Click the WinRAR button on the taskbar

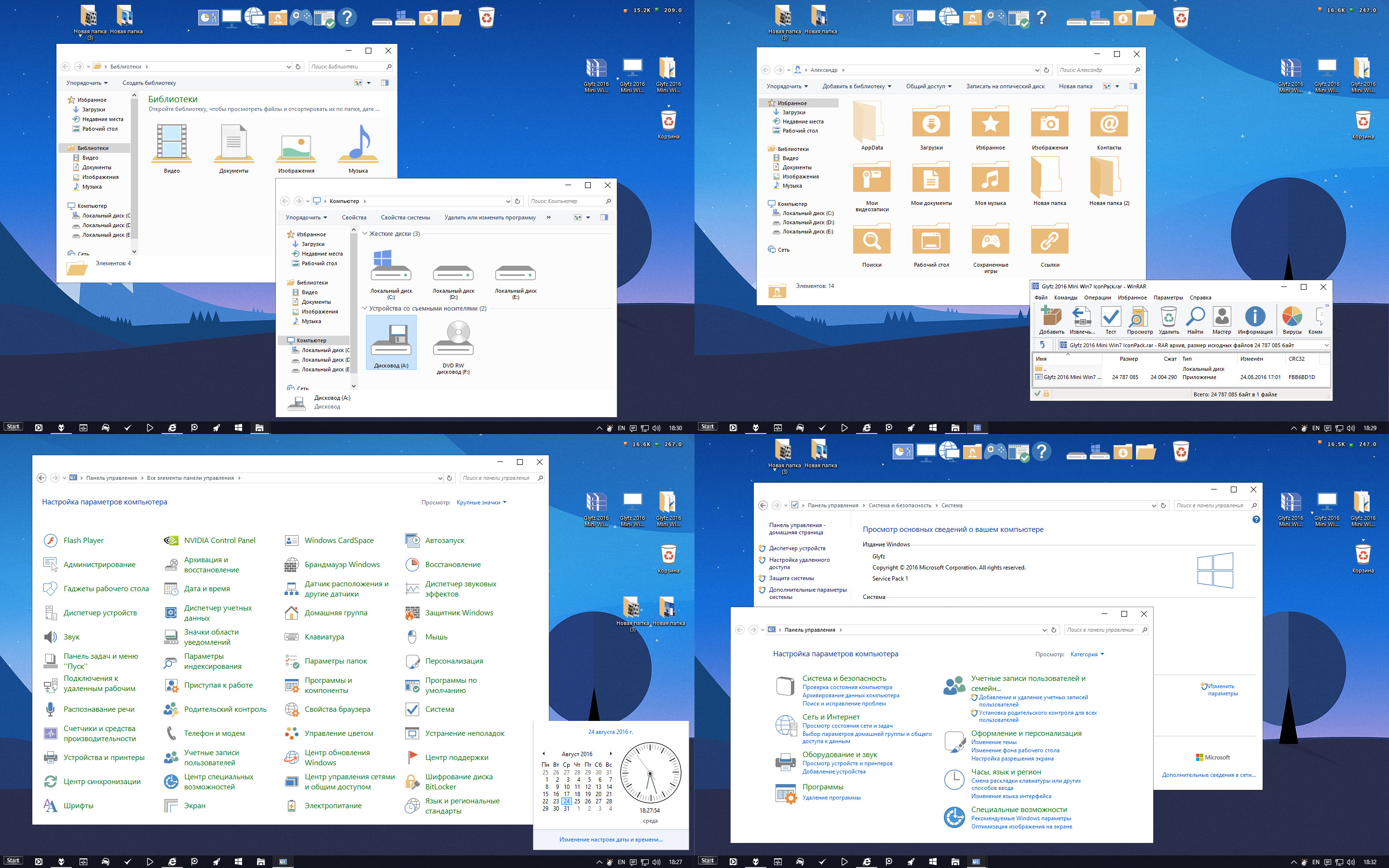tap(978, 428)
